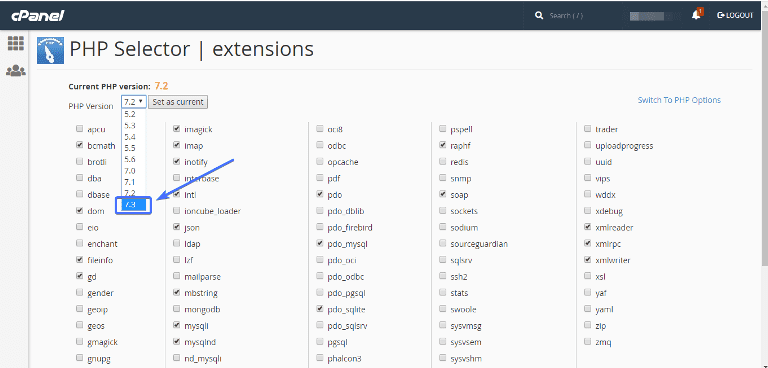
Task: Click the LOGOUT link
Action: pyautogui.click(x=735, y=16)
